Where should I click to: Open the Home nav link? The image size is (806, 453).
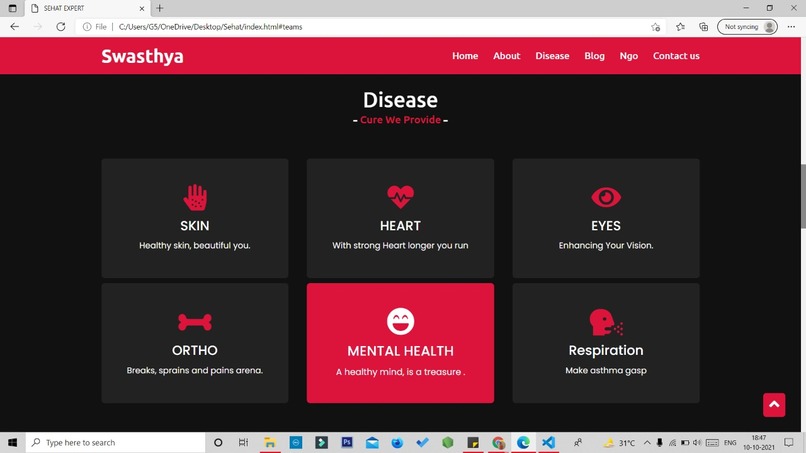tap(465, 56)
